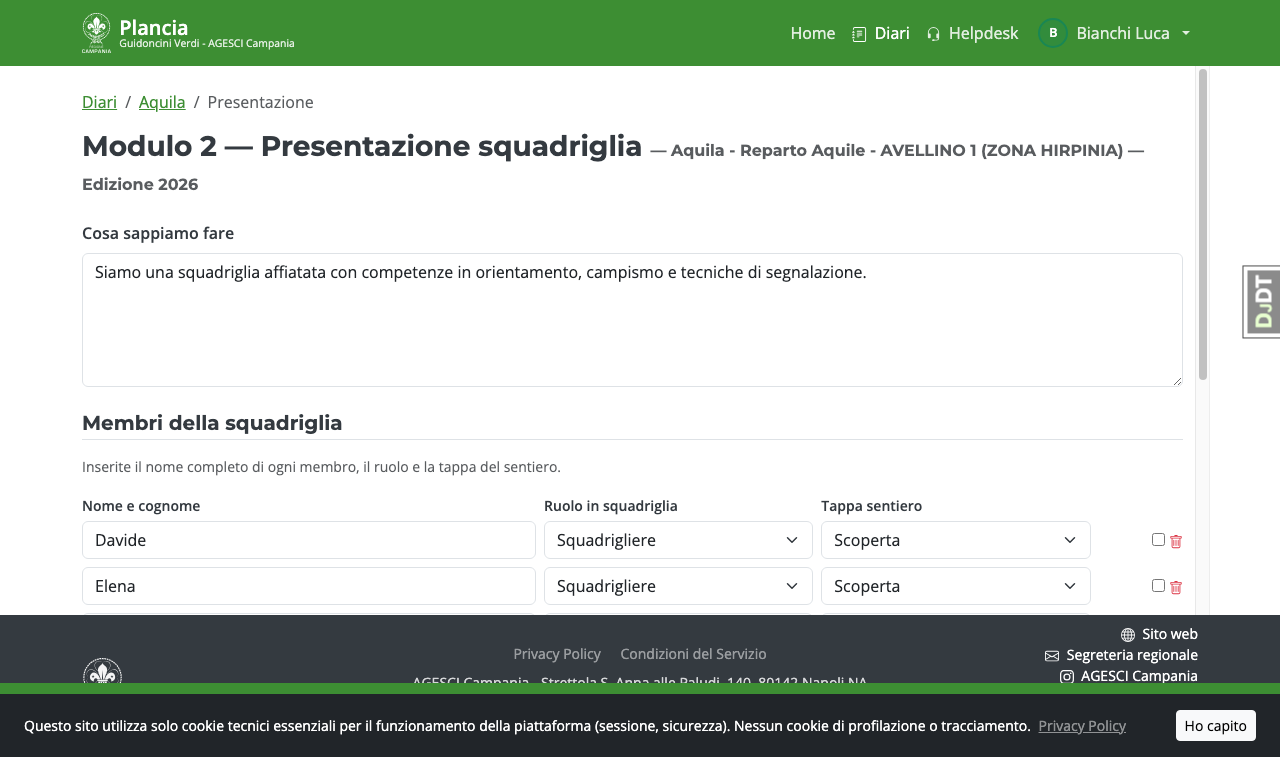Open the Diari navbar item
1280x757 pixels.
pos(881,33)
